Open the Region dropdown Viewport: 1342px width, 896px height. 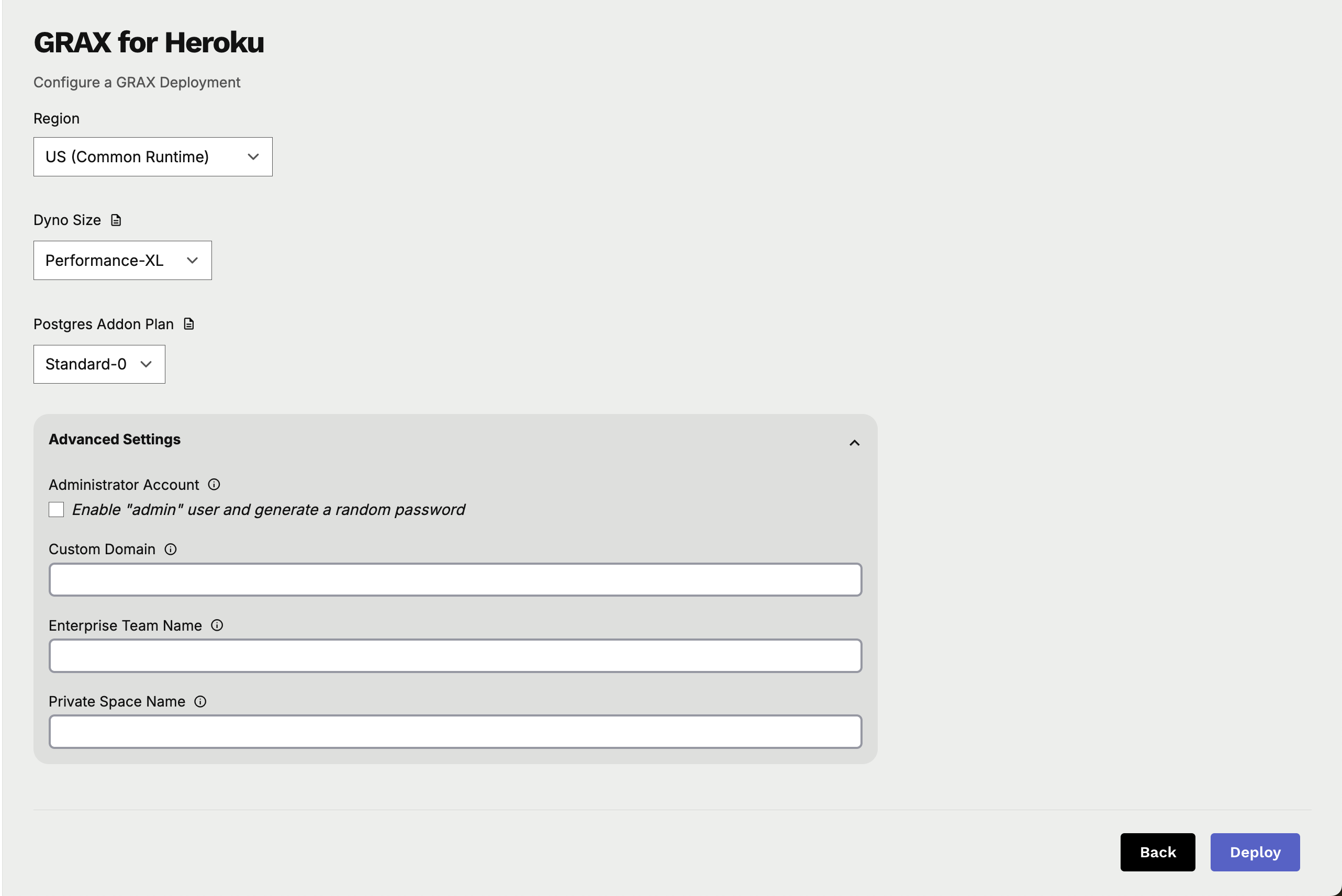pyautogui.click(x=153, y=156)
